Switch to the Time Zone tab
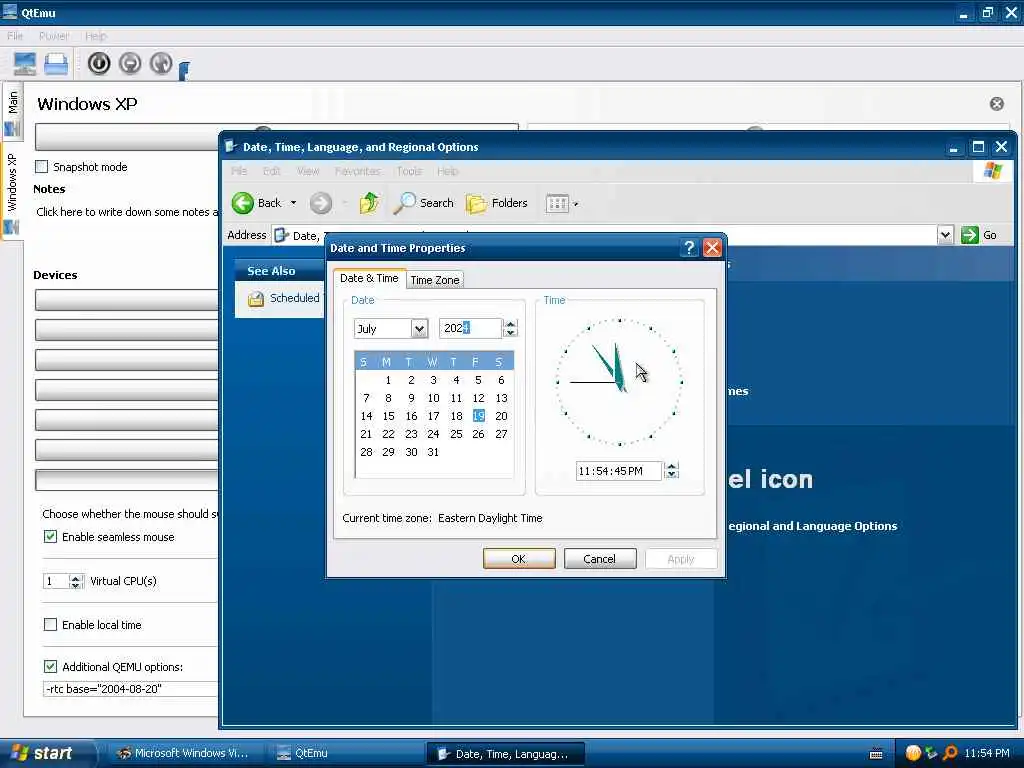The width and height of the screenshot is (1024, 768). tap(435, 280)
